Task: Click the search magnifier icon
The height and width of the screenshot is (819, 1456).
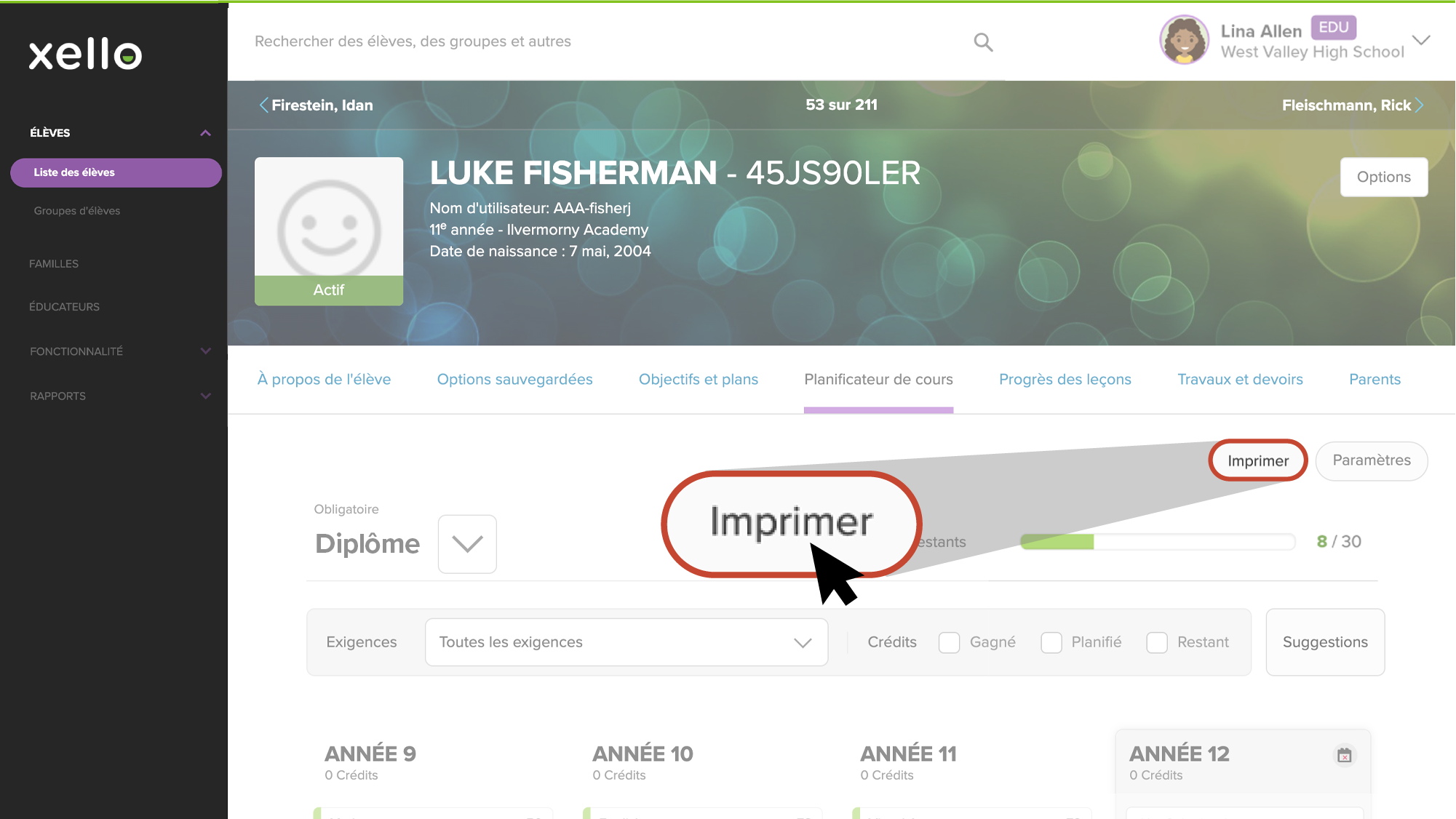Action: pyautogui.click(x=983, y=42)
